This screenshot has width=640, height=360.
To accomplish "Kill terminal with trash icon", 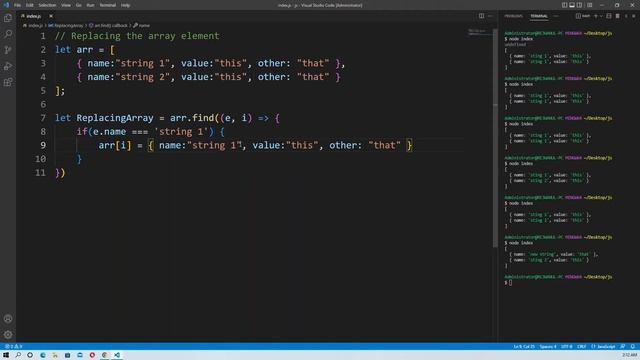I will pyautogui.click(x=618, y=16).
